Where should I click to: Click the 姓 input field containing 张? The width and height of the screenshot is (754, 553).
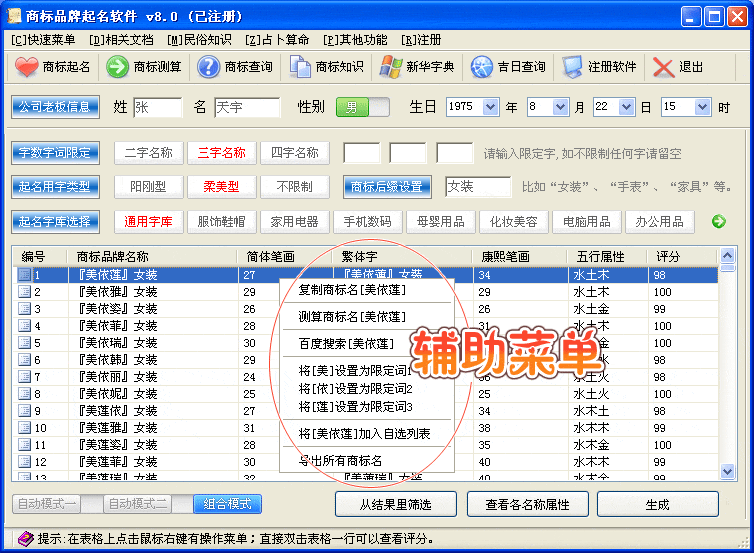pyautogui.click(x=157, y=107)
